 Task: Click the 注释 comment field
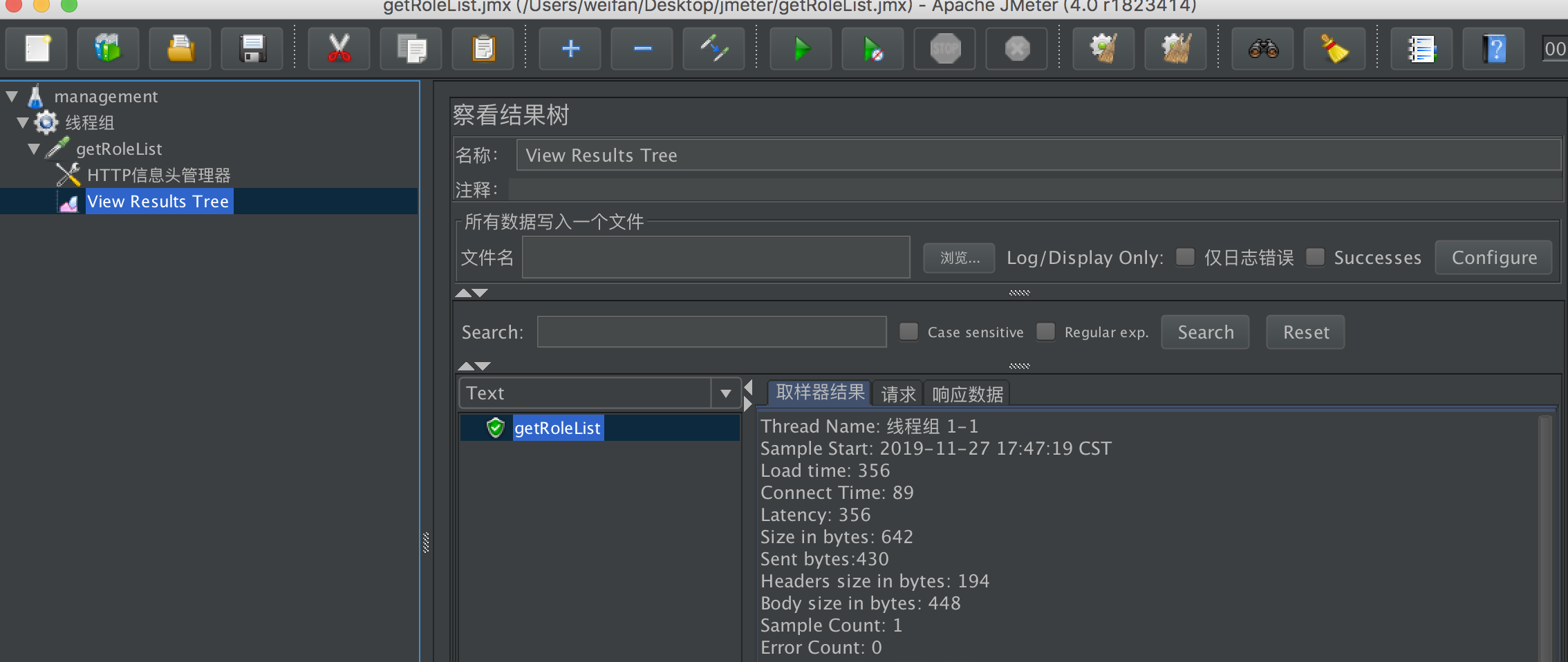click(x=1035, y=189)
